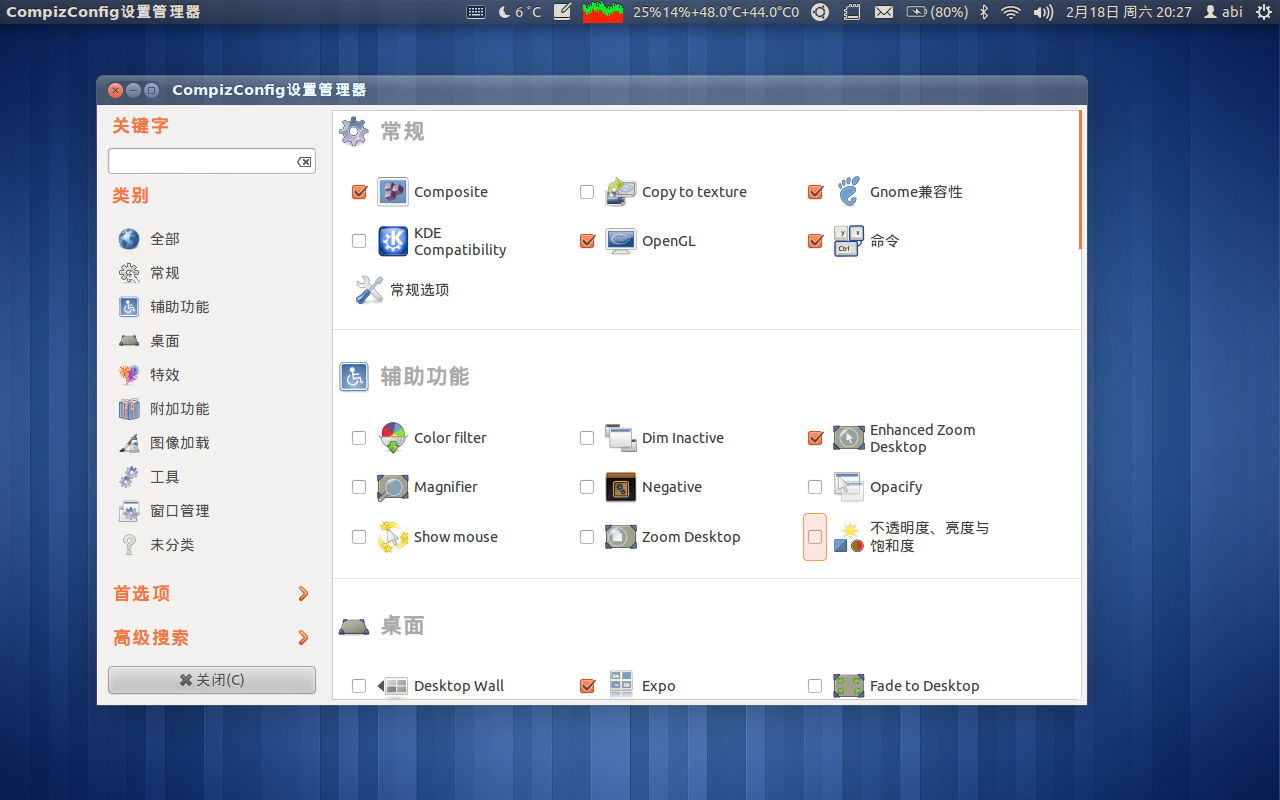Open the Show mouse plugin icon
1280x800 pixels.
click(x=393, y=537)
